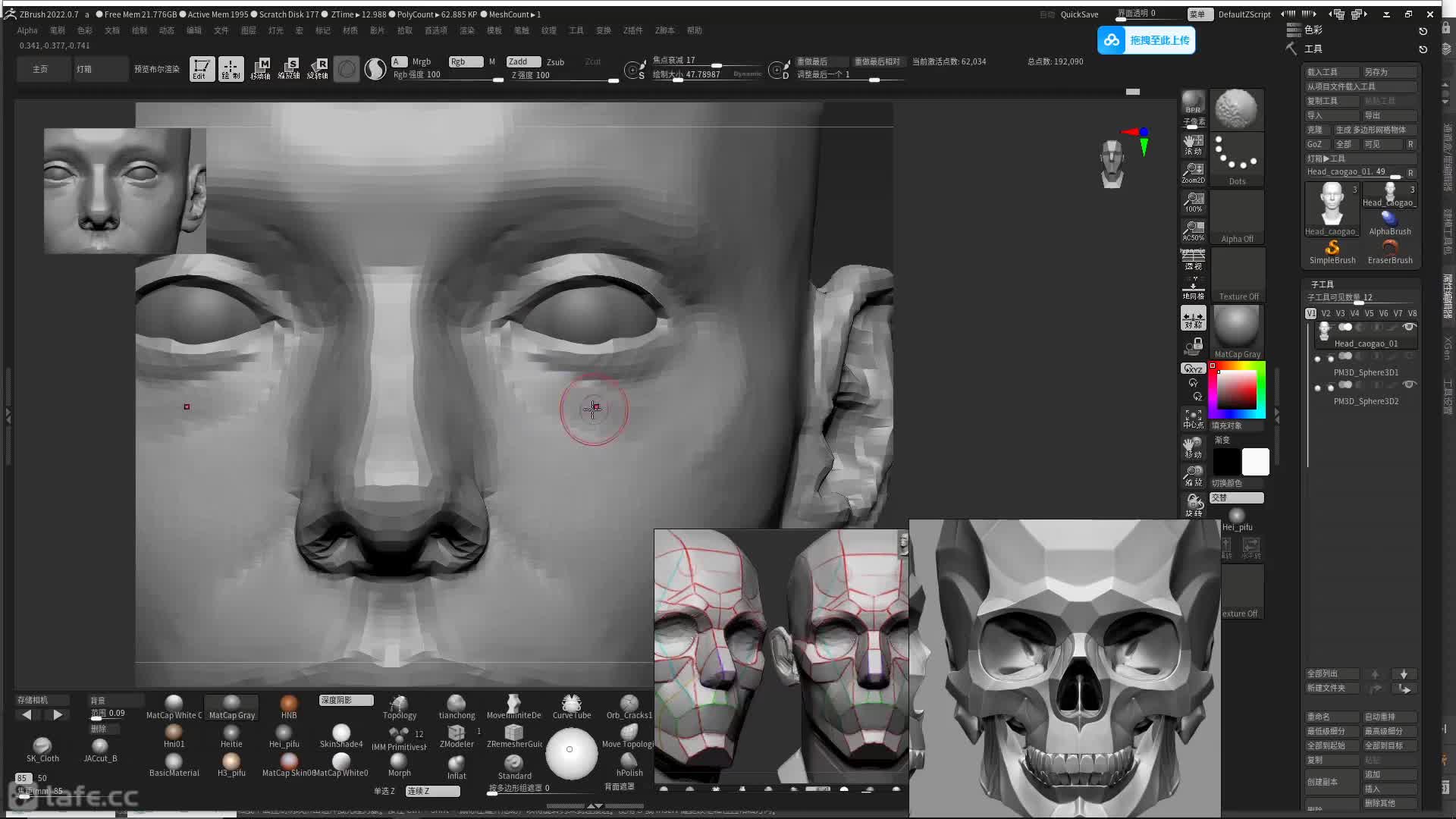The image size is (1456, 819).
Task: Click the Center point (中心点) frame icon
Action: point(1193,419)
